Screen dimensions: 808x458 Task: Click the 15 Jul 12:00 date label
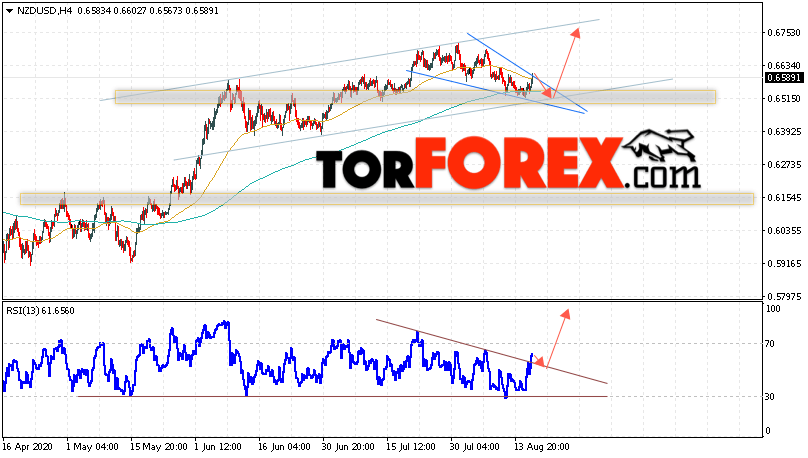[x=410, y=447]
